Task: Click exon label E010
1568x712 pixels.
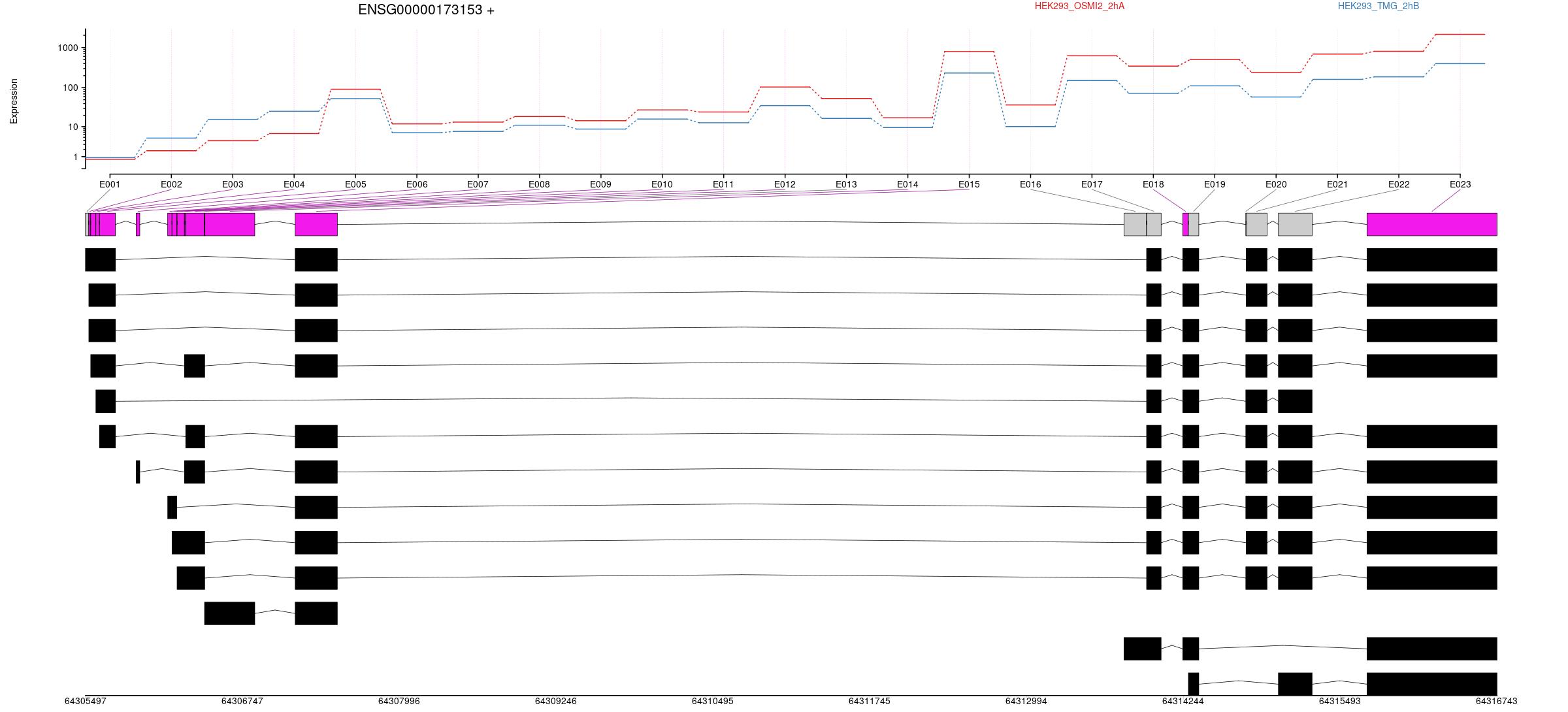Action: pos(662,184)
